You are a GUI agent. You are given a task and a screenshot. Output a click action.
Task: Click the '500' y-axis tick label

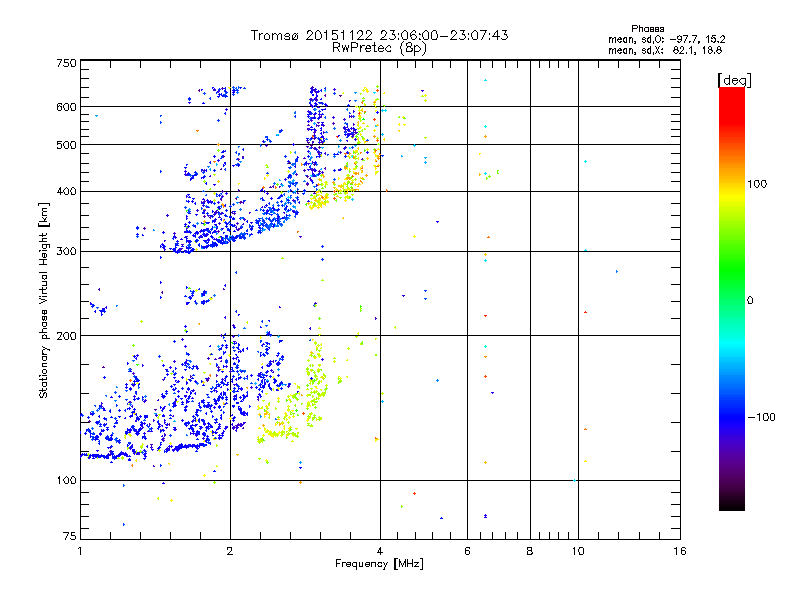point(66,145)
